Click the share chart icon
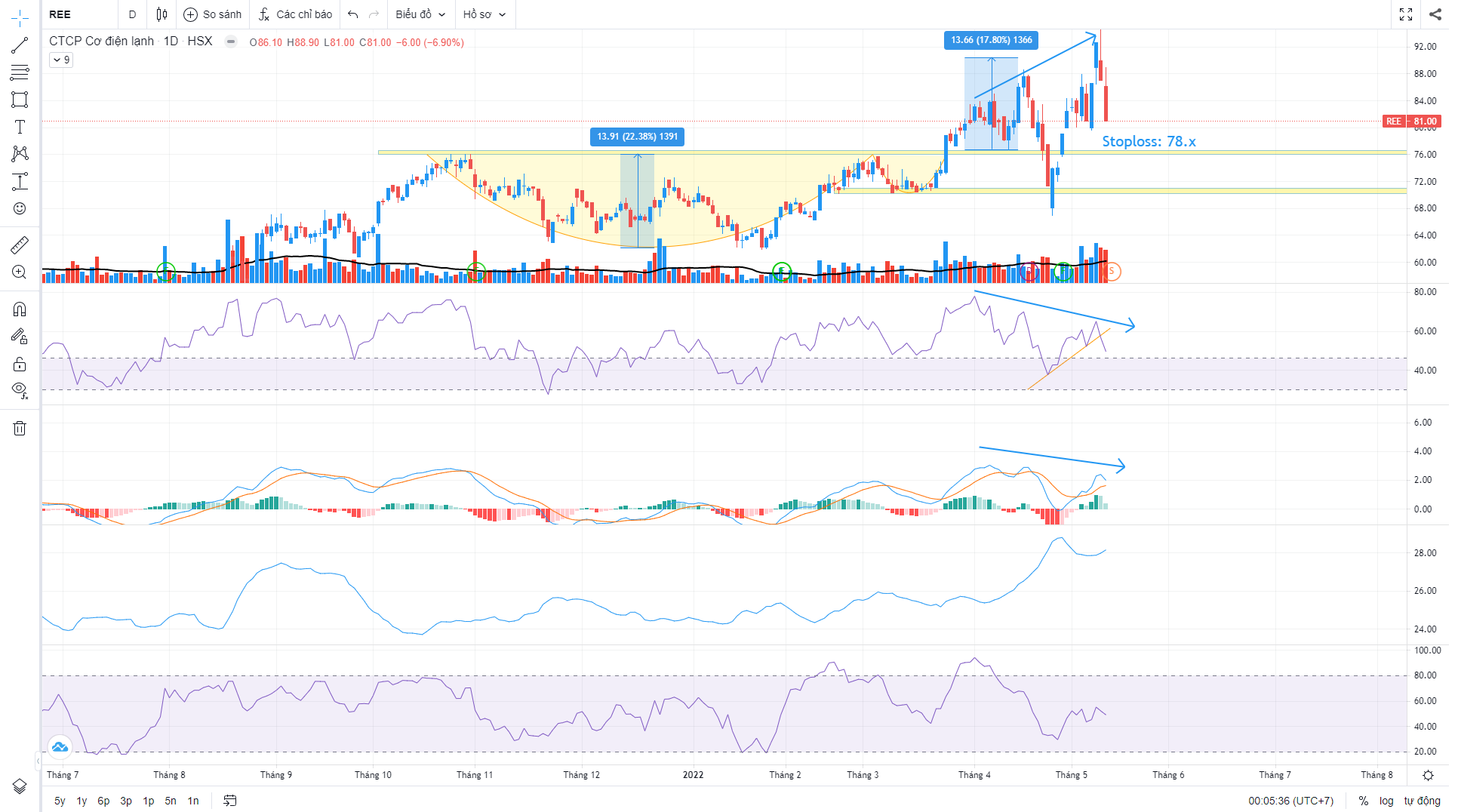Image resolution: width=1458 pixels, height=812 pixels. click(1435, 14)
